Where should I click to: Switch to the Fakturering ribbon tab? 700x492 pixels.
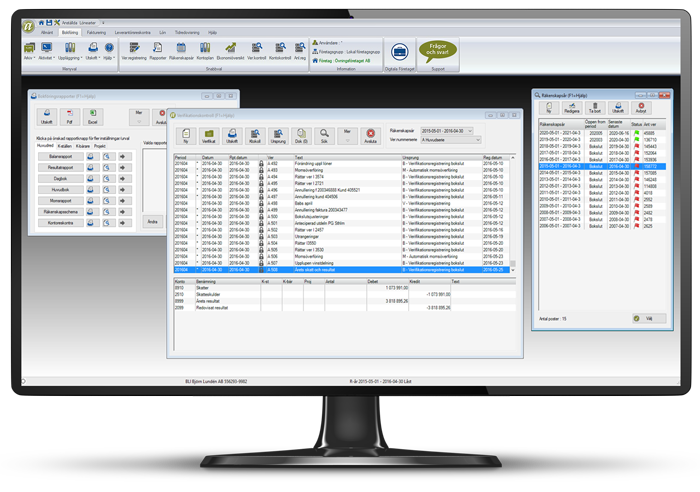click(96, 32)
